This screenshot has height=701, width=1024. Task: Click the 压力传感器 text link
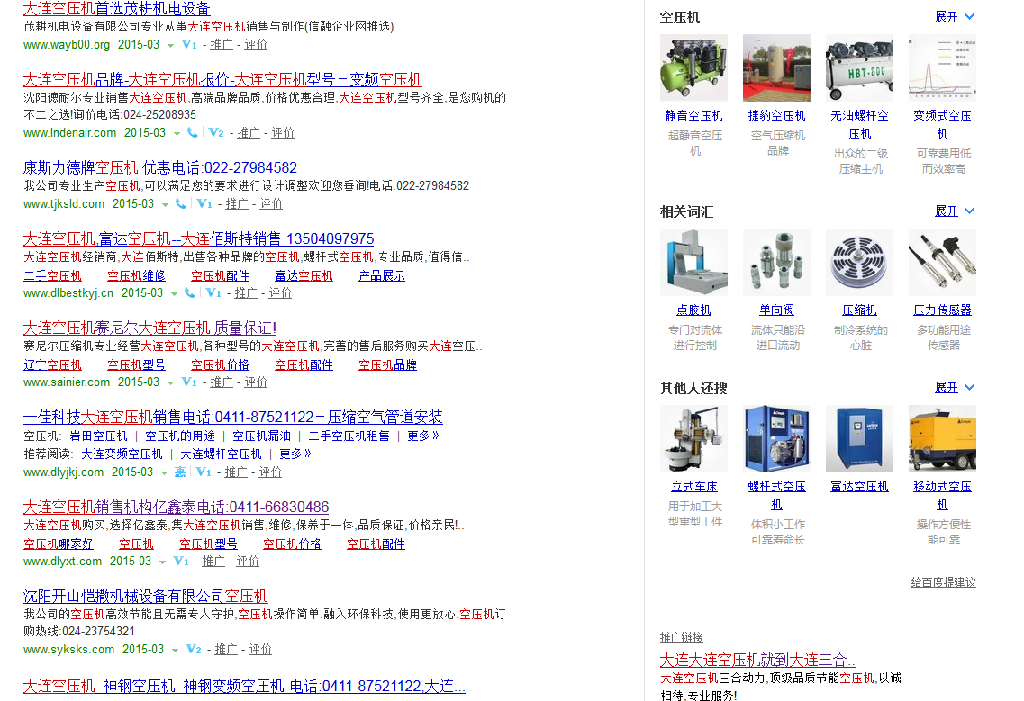point(942,310)
